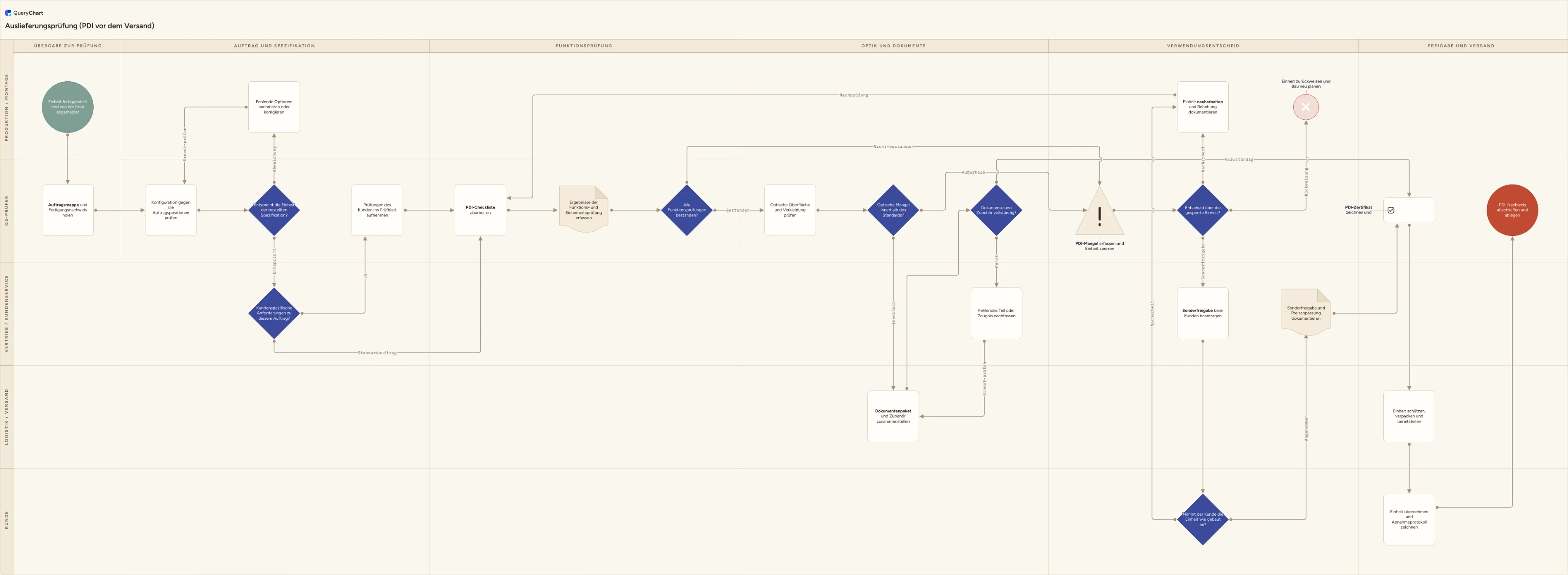
Task: Click the QS-Prüfer swimlane label
Action: 7,211
